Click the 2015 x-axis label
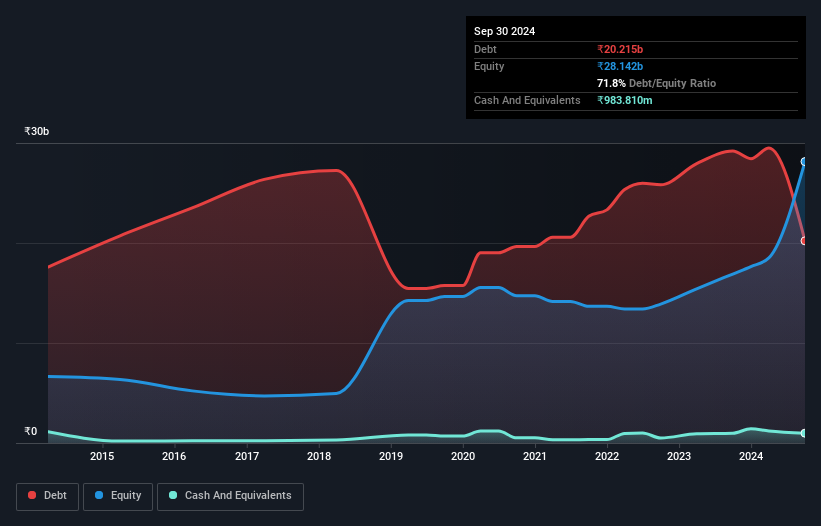The image size is (821, 526). point(102,456)
